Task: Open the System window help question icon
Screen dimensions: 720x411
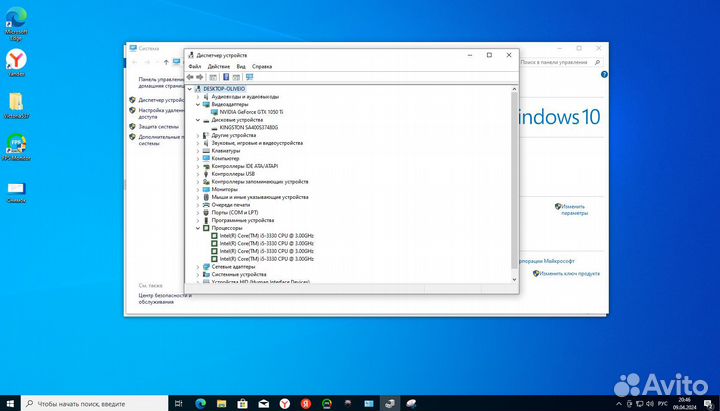Action: (x=604, y=74)
